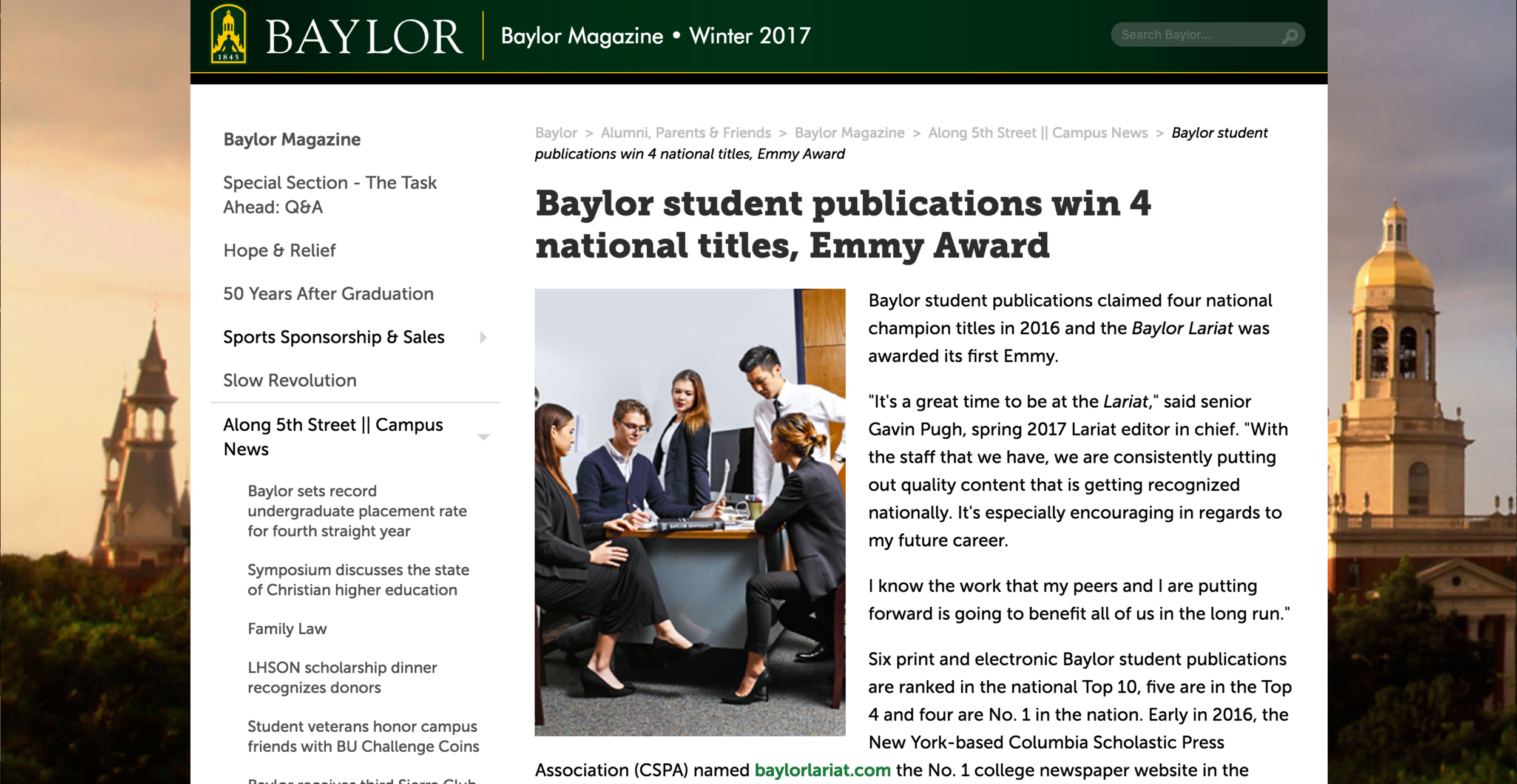
Task: Select Along 5th Street || Campus News item
Action: [333, 437]
